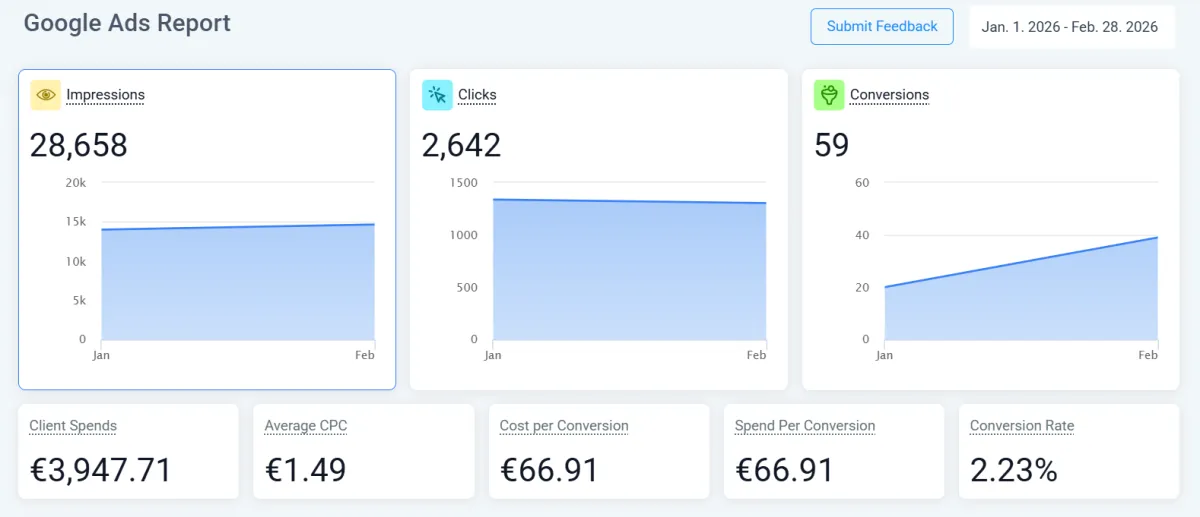The image size is (1200, 517).
Task: Click the Client Spends label
Action: tap(73, 426)
